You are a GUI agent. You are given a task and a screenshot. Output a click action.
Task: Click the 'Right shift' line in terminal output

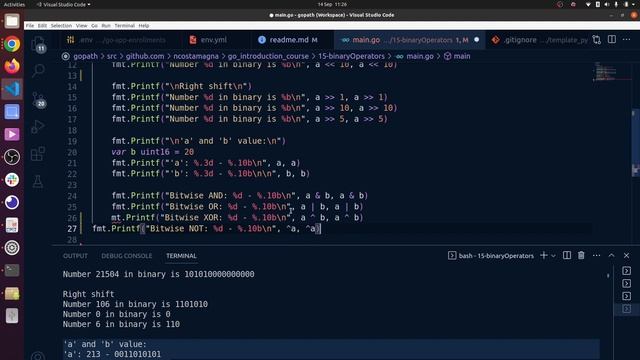coord(89,294)
